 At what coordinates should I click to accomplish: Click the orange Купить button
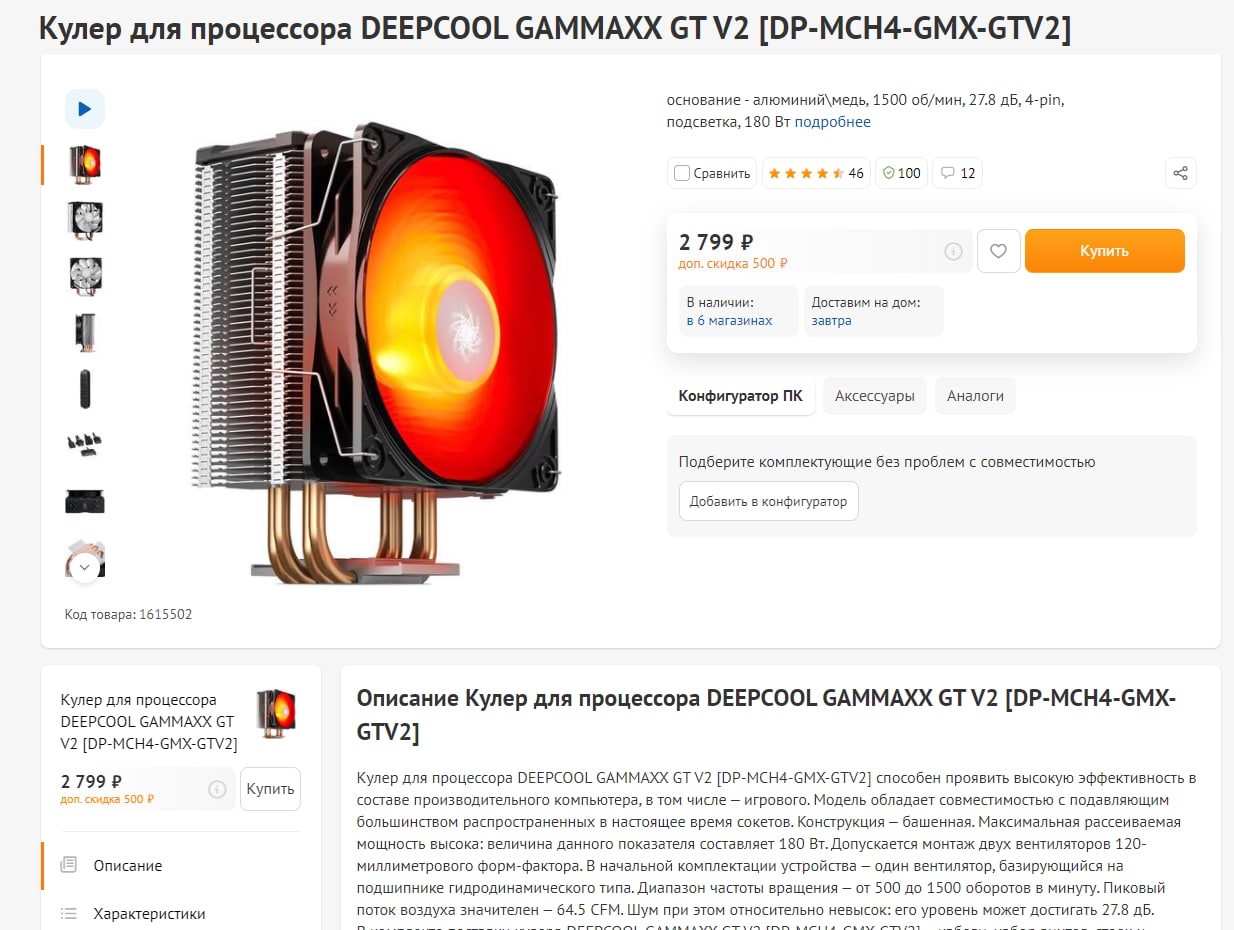click(1105, 251)
